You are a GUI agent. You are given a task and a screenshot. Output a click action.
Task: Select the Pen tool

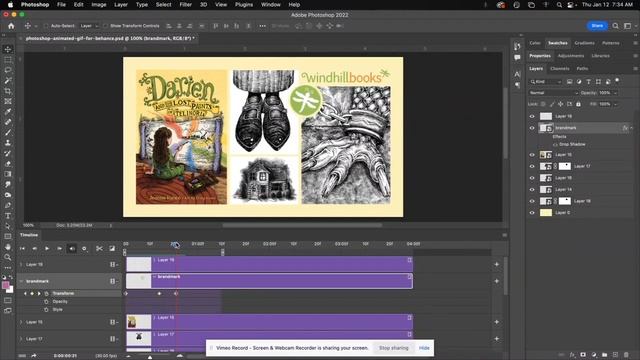coord(8,205)
